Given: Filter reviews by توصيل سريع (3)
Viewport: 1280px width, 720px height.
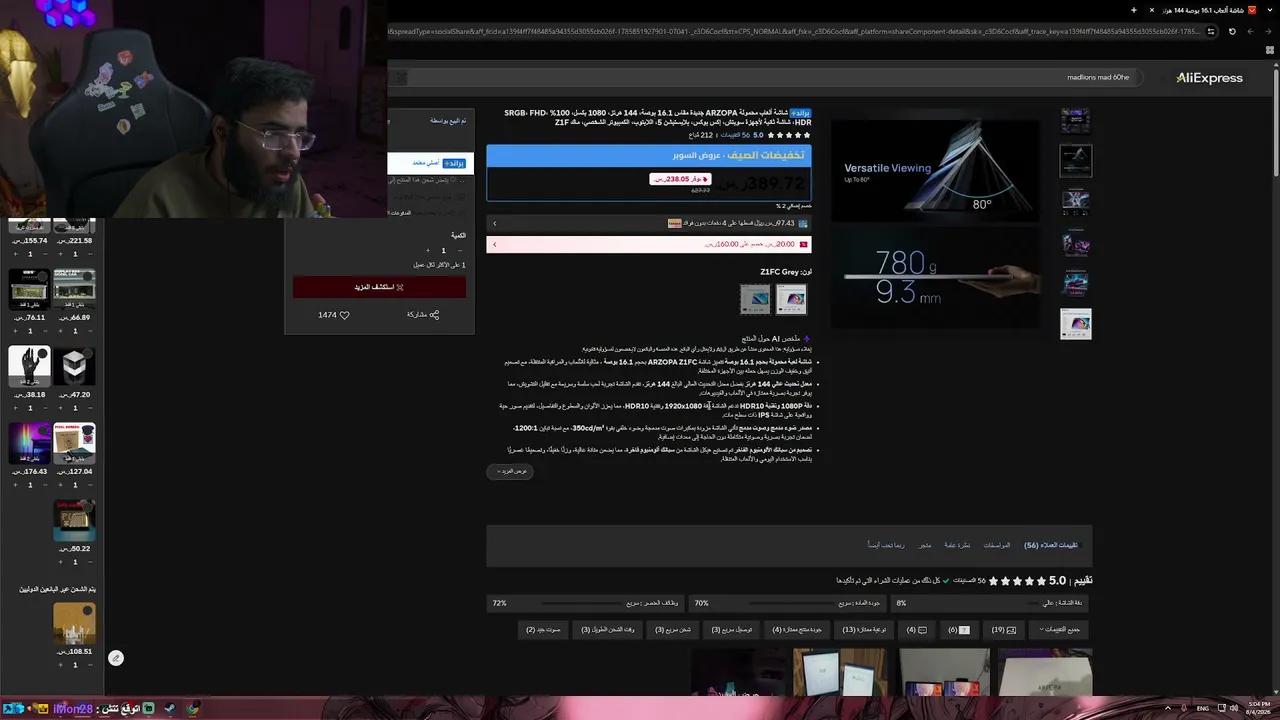Looking at the screenshot, I should [x=732, y=630].
